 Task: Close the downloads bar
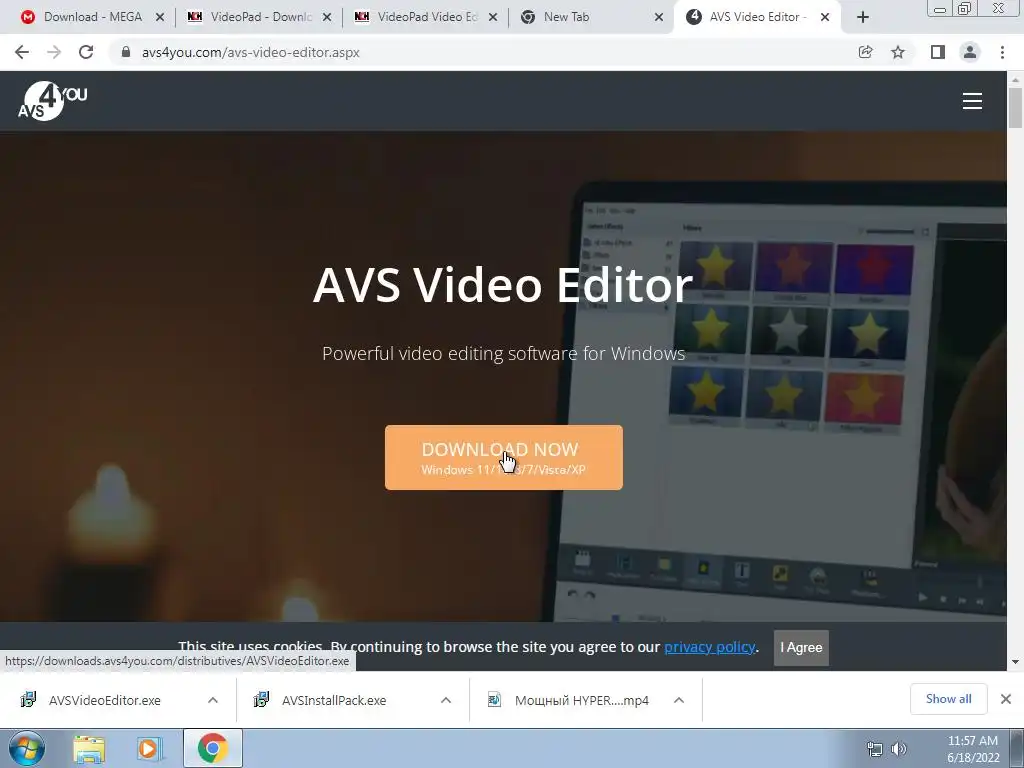[1006, 699]
